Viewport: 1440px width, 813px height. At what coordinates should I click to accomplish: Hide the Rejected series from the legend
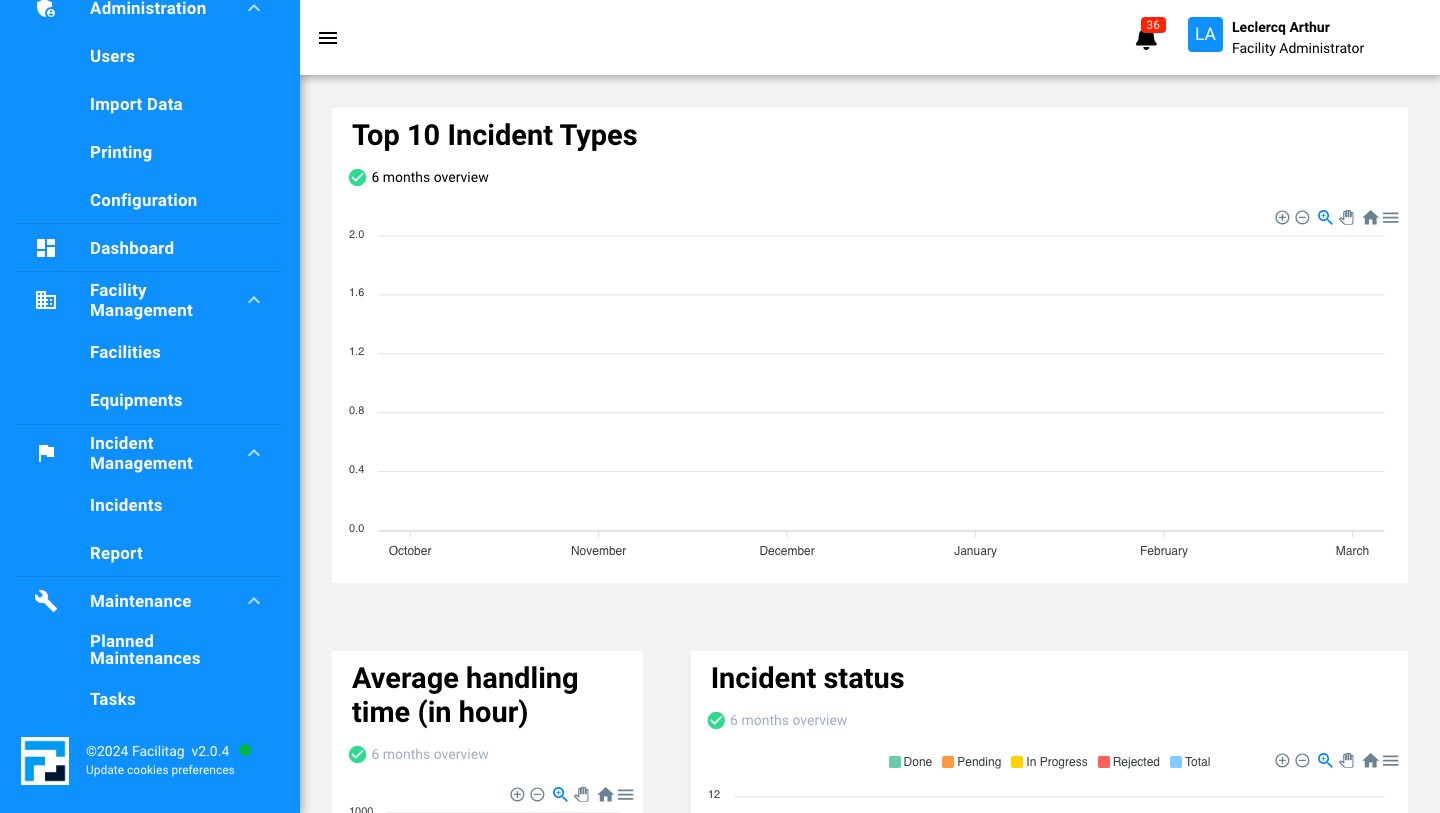(x=1129, y=761)
